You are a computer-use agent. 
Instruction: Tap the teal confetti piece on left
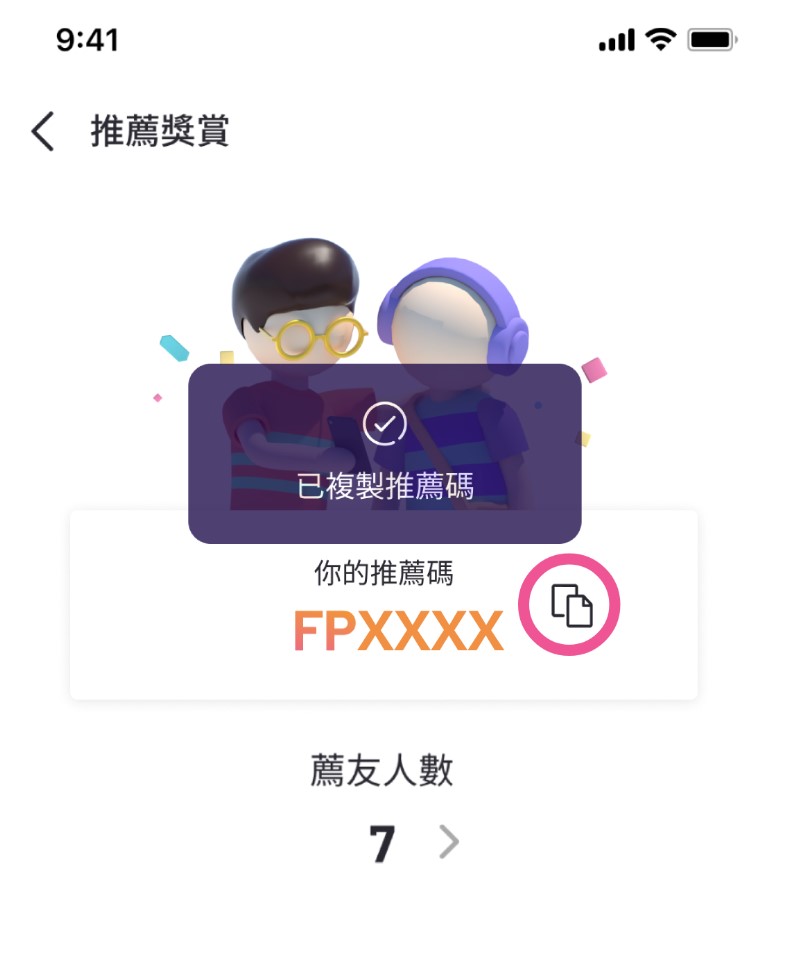174,348
